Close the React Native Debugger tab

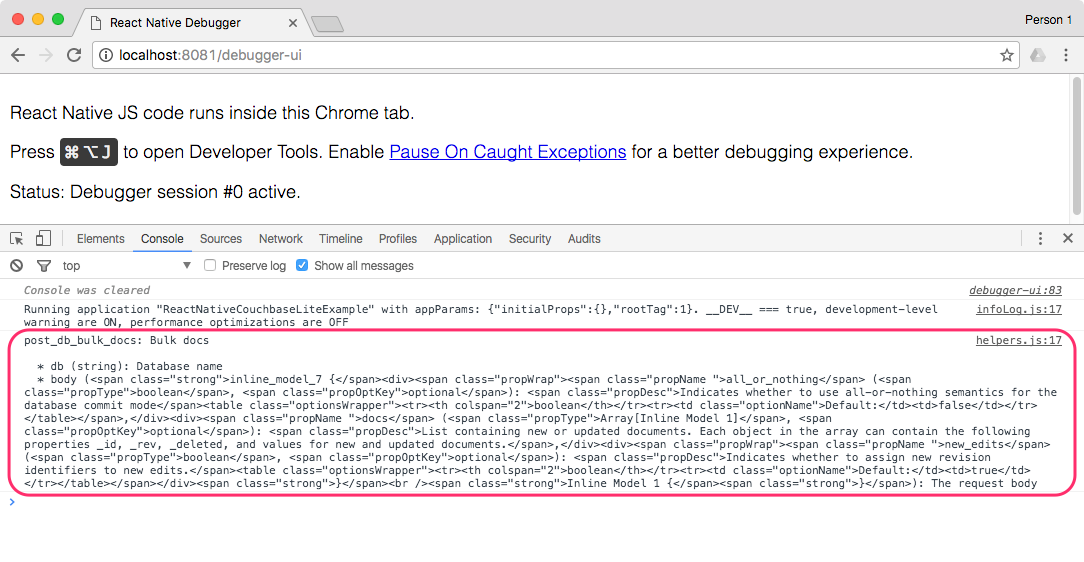[x=292, y=23]
